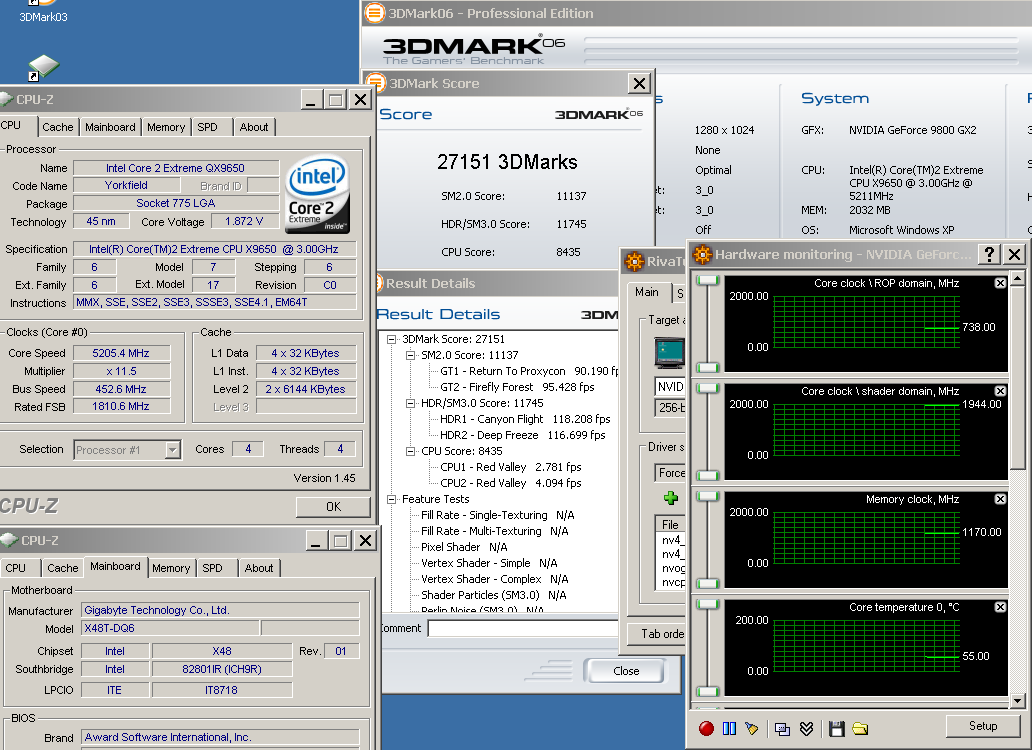Switch to Cache tab in upper CPU-Z window
The height and width of the screenshot is (750, 1032).
[x=58, y=127]
